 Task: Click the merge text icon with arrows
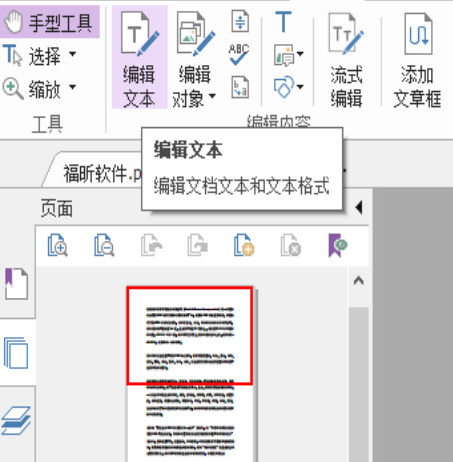click(240, 21)
